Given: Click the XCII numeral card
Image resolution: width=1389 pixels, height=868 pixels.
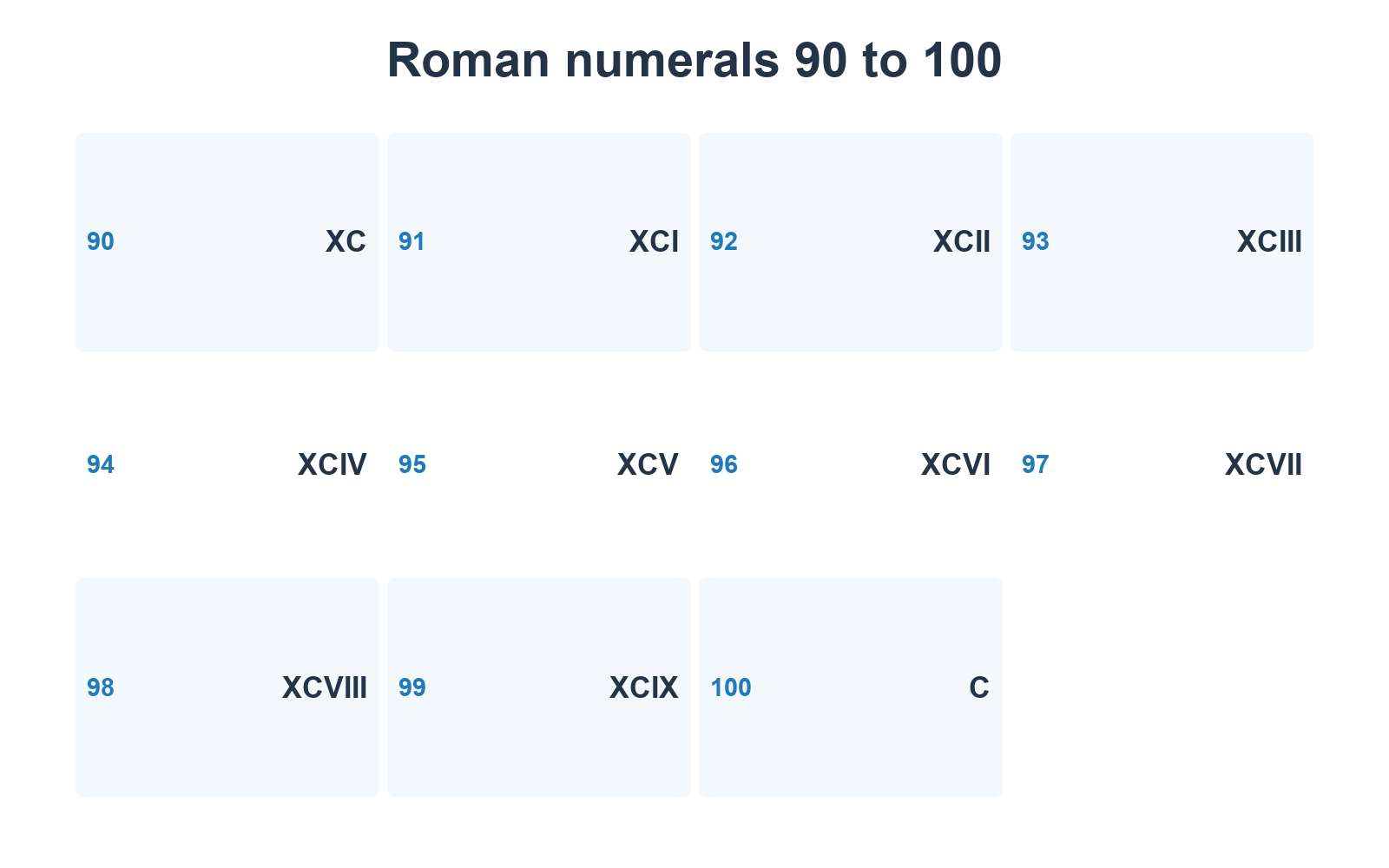Looking at the screenshot, I should 851,242.
